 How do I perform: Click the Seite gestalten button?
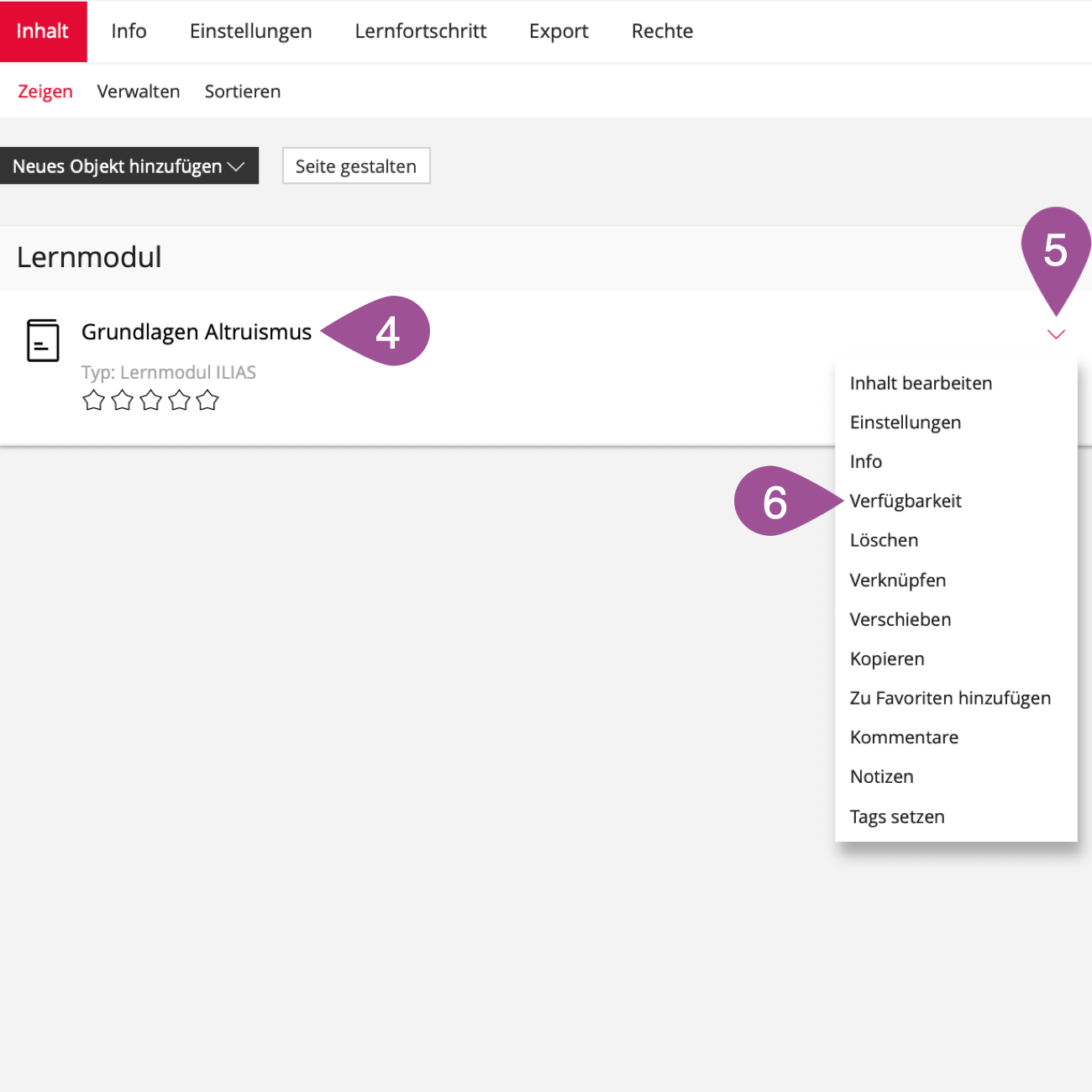(355, 166)
